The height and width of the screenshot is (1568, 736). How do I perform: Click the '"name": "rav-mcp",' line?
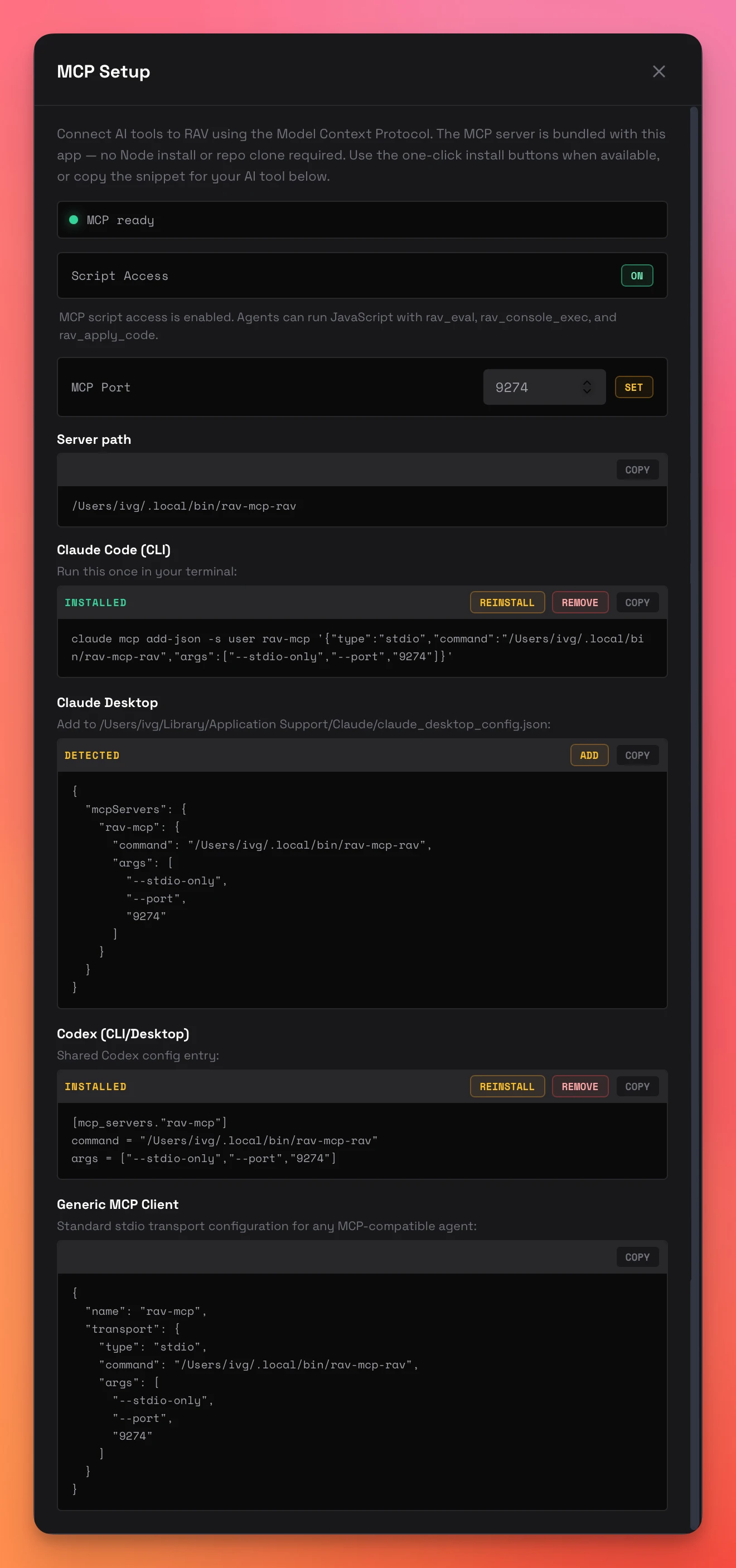pos(146,1311)
